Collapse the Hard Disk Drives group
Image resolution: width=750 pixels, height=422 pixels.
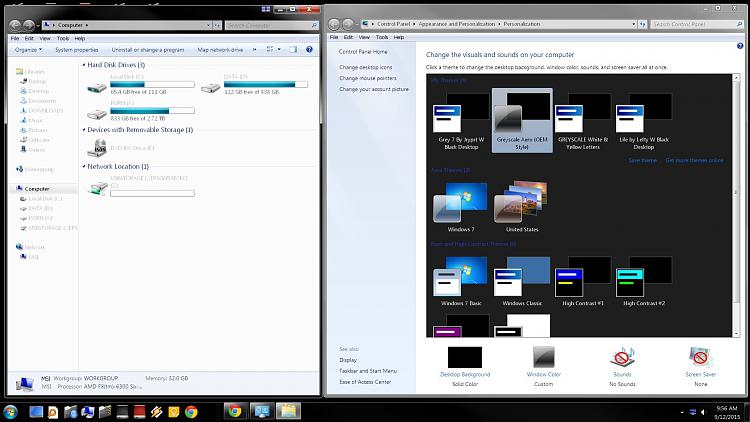click(x=84, y=65)
